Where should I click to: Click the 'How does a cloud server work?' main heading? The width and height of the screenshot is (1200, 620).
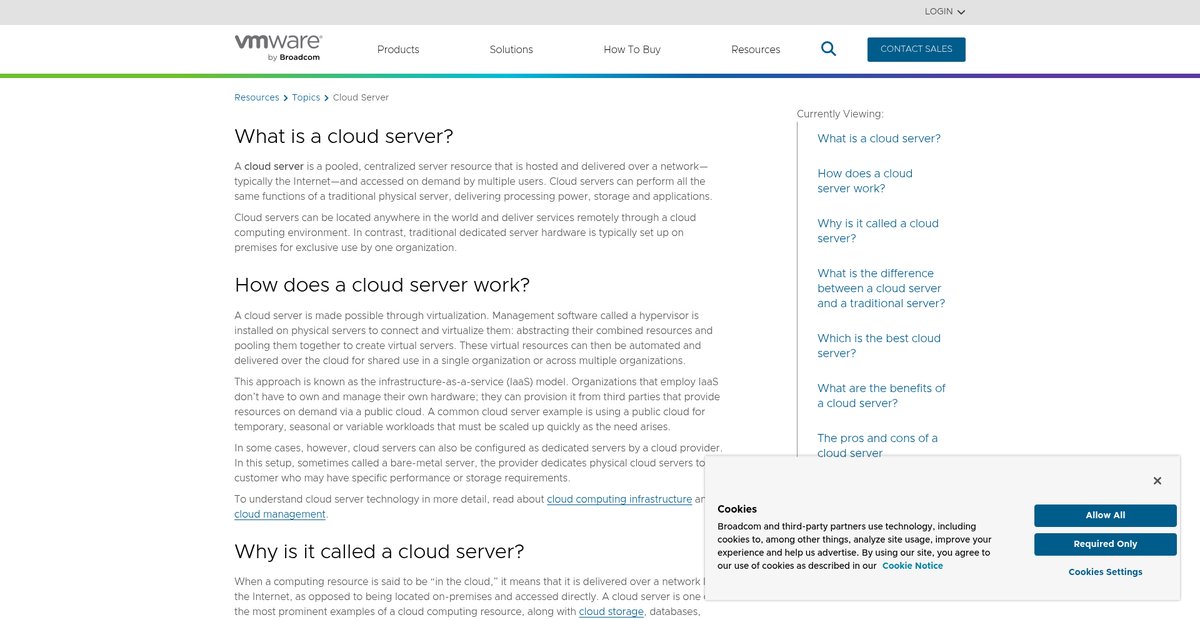(x=382, y=285)
